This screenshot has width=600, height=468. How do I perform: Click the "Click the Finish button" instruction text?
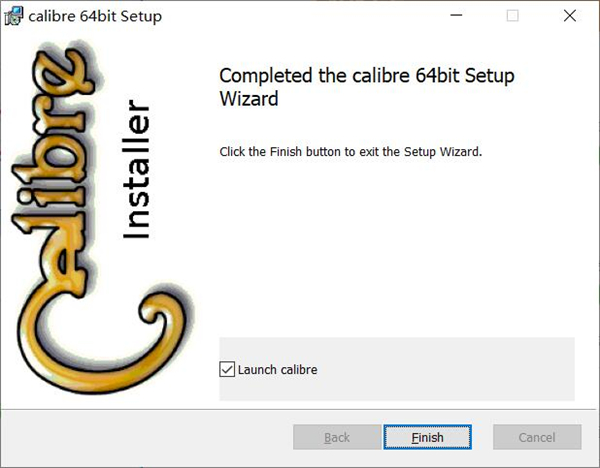(350, 152)
